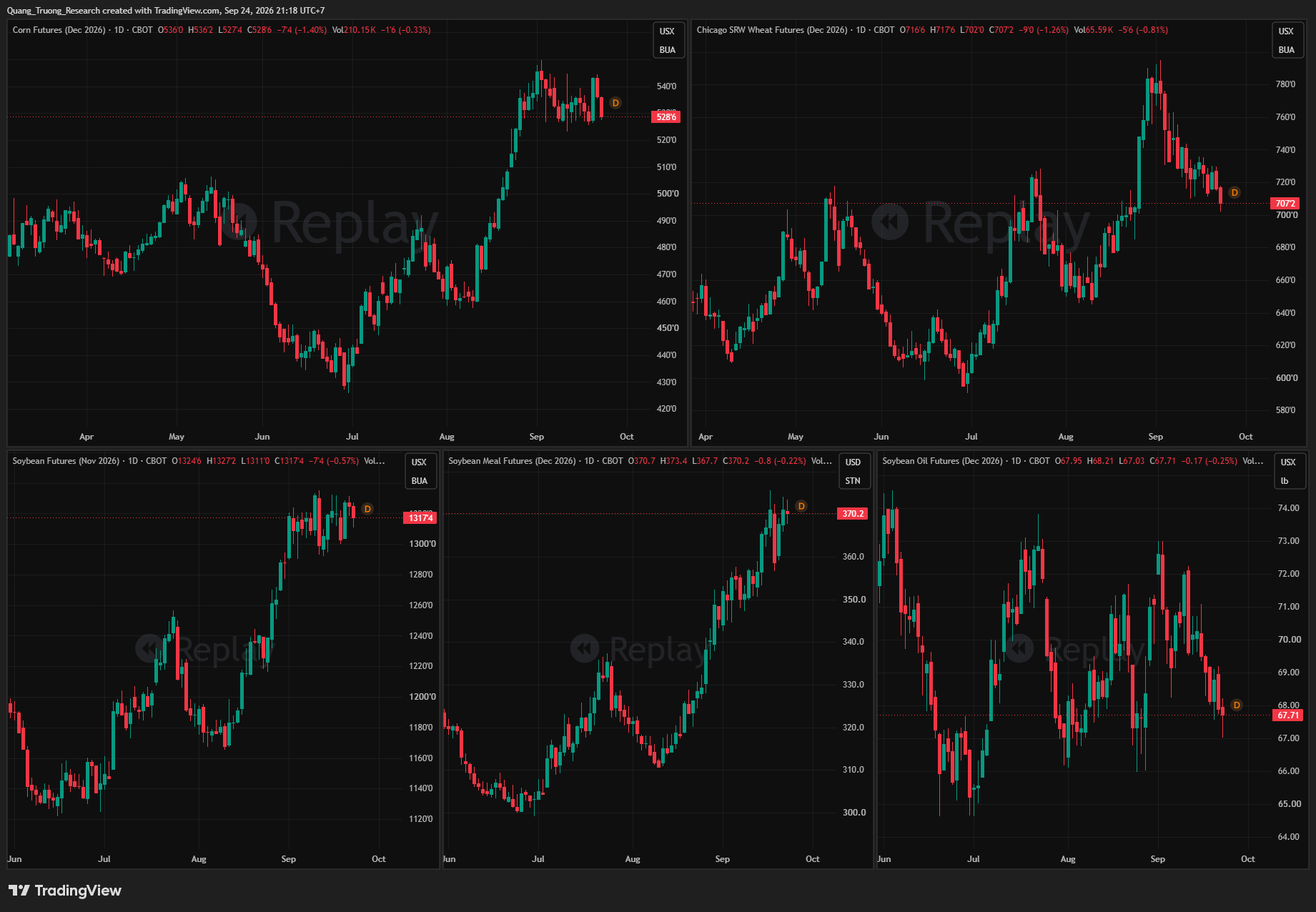Click the orange D marker on Wheat chart
The width and height of the screenshot is (1316, 912).
(1235, 193)
